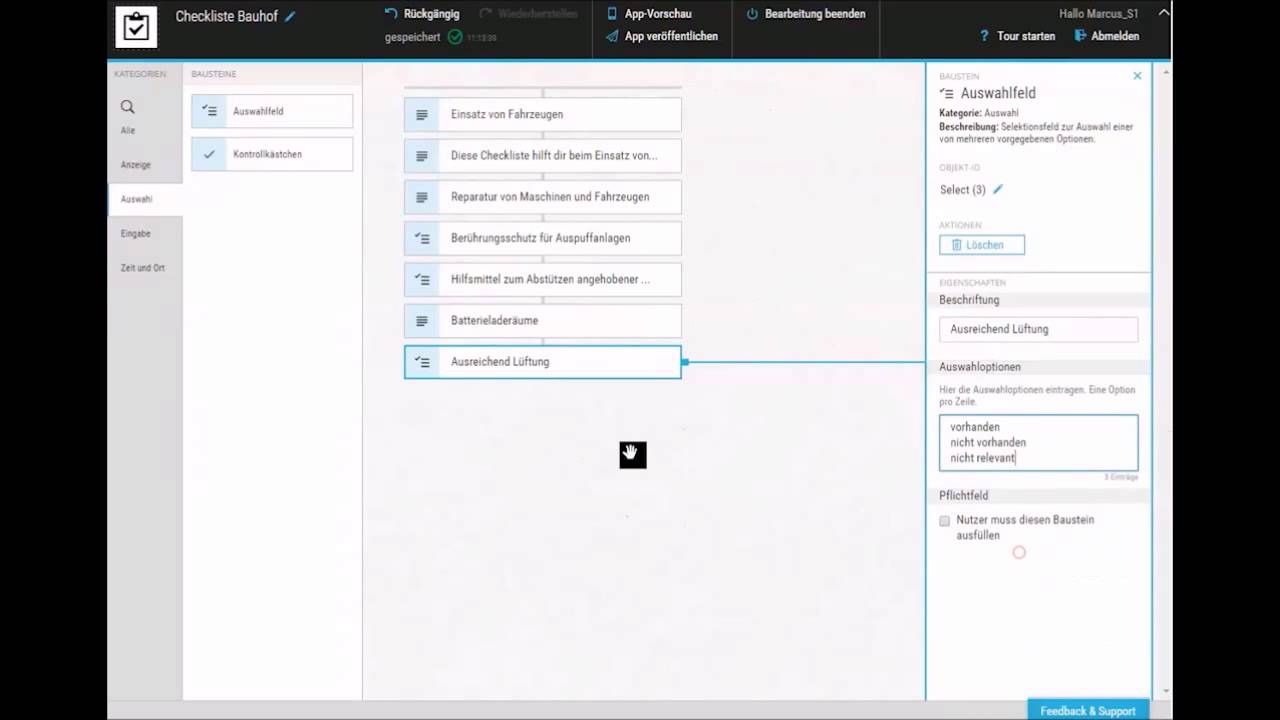Delete block with Löschen button
The height and width of the screenshot is (720, 1280).
(982, 245)
